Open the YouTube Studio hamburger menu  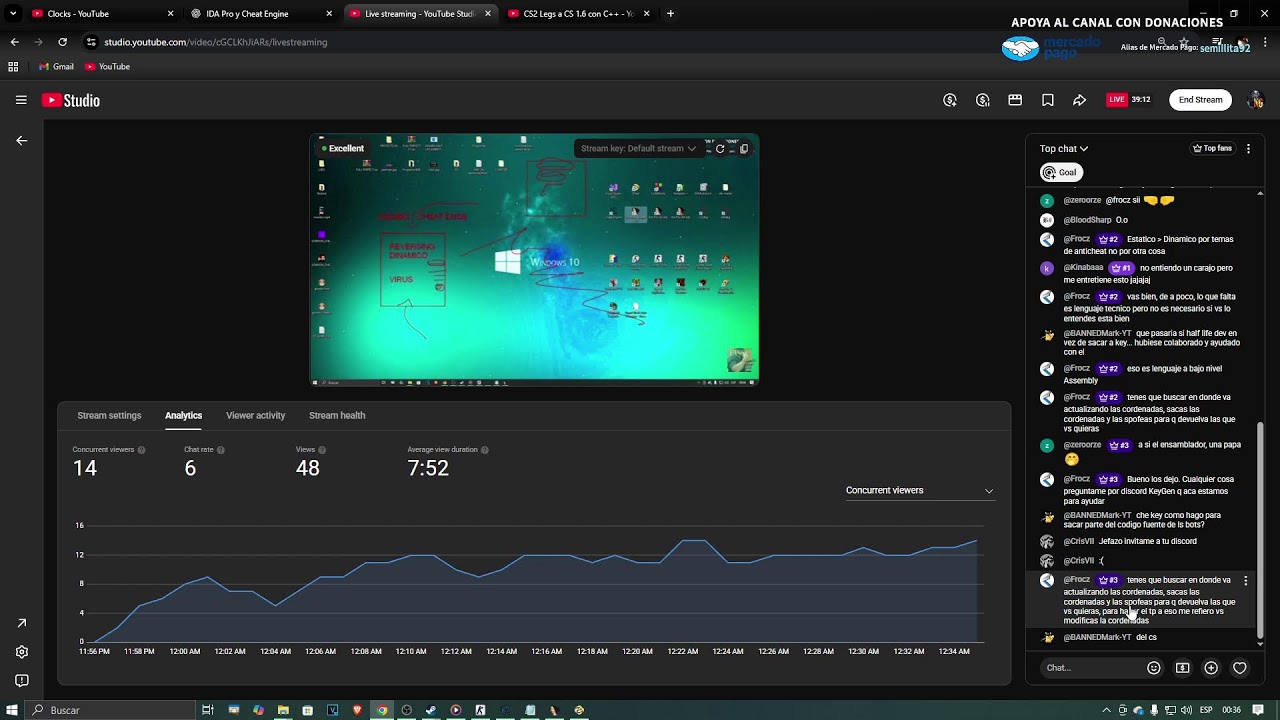tap(21, 100)
